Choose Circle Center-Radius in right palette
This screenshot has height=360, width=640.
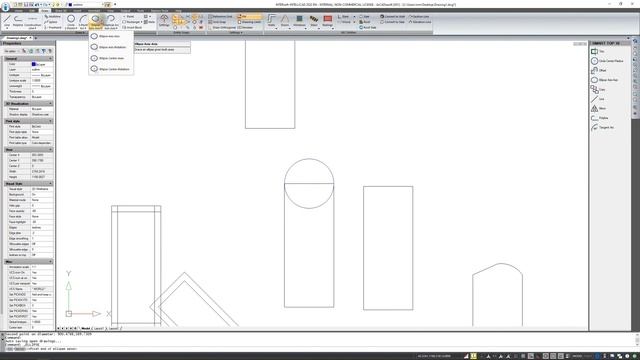pyautogui.click(x=607, y=61)
